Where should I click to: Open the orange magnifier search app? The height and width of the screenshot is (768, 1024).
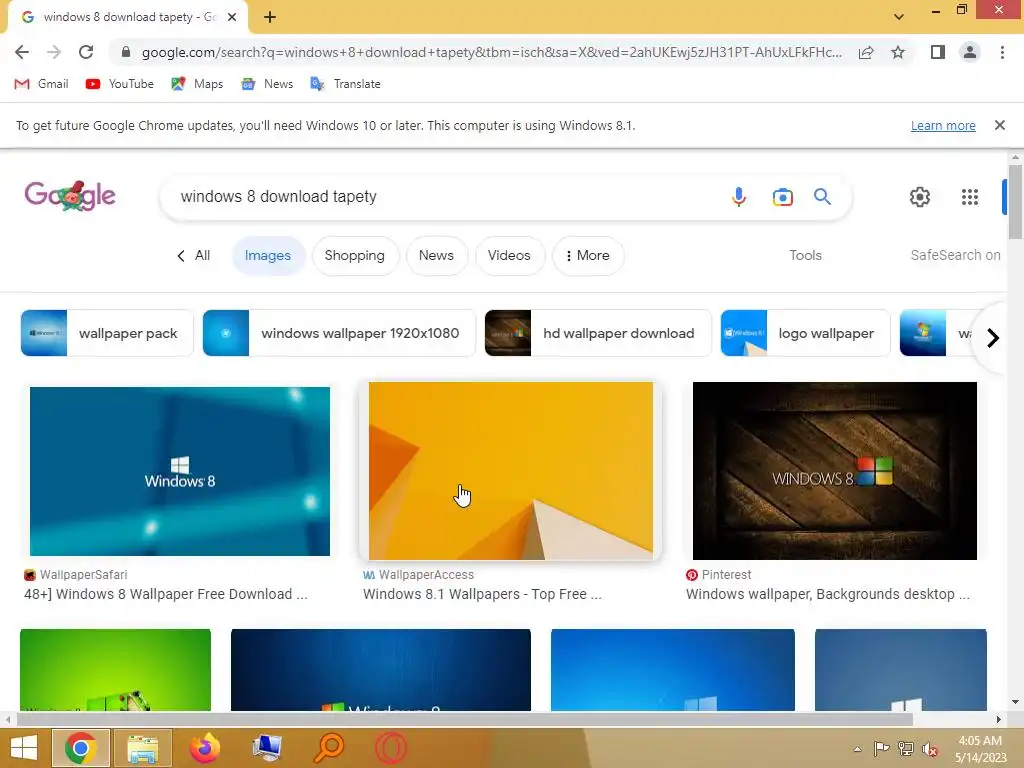tap(329, 748)
